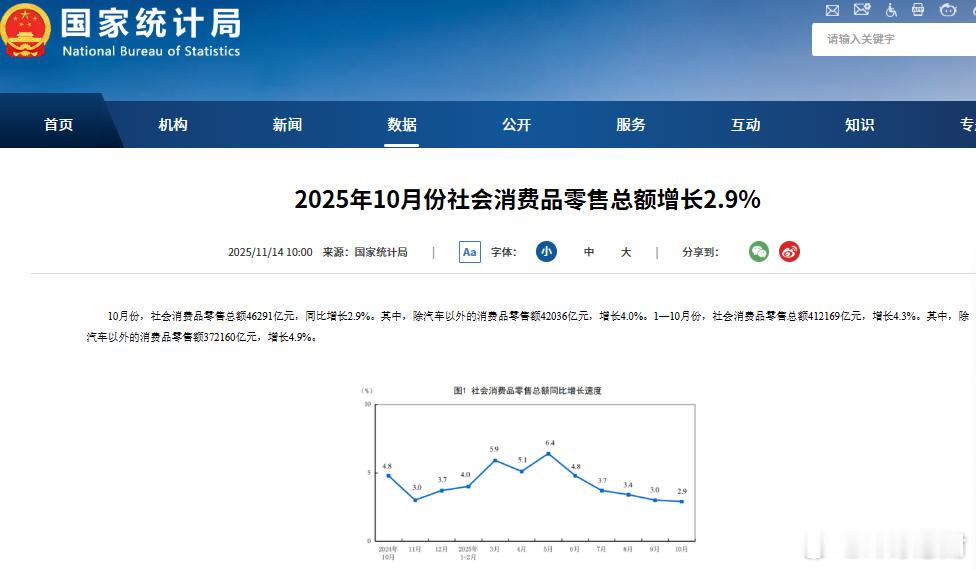The image size is (976, 569).
Task: Click the 5.1 data label in chart
Action: click(522, 459)
